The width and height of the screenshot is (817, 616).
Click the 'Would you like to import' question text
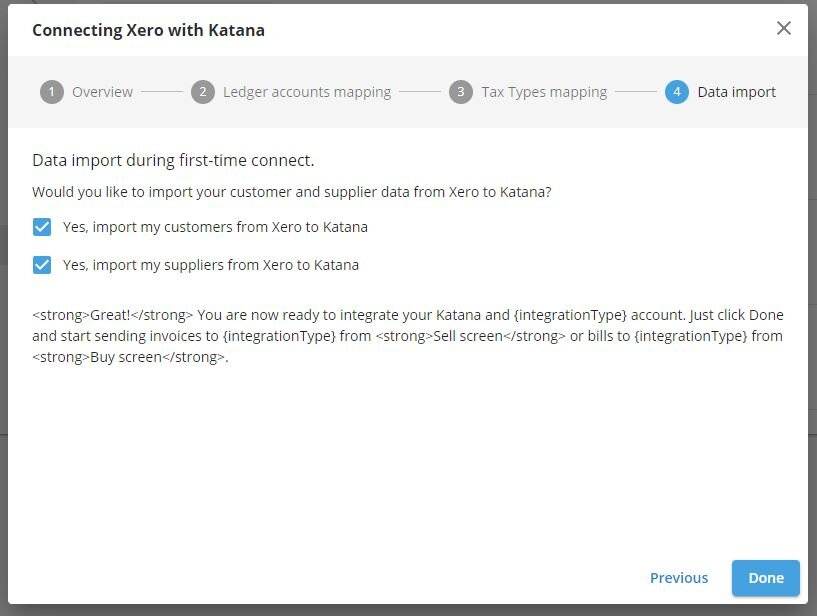tap(291, 192)
